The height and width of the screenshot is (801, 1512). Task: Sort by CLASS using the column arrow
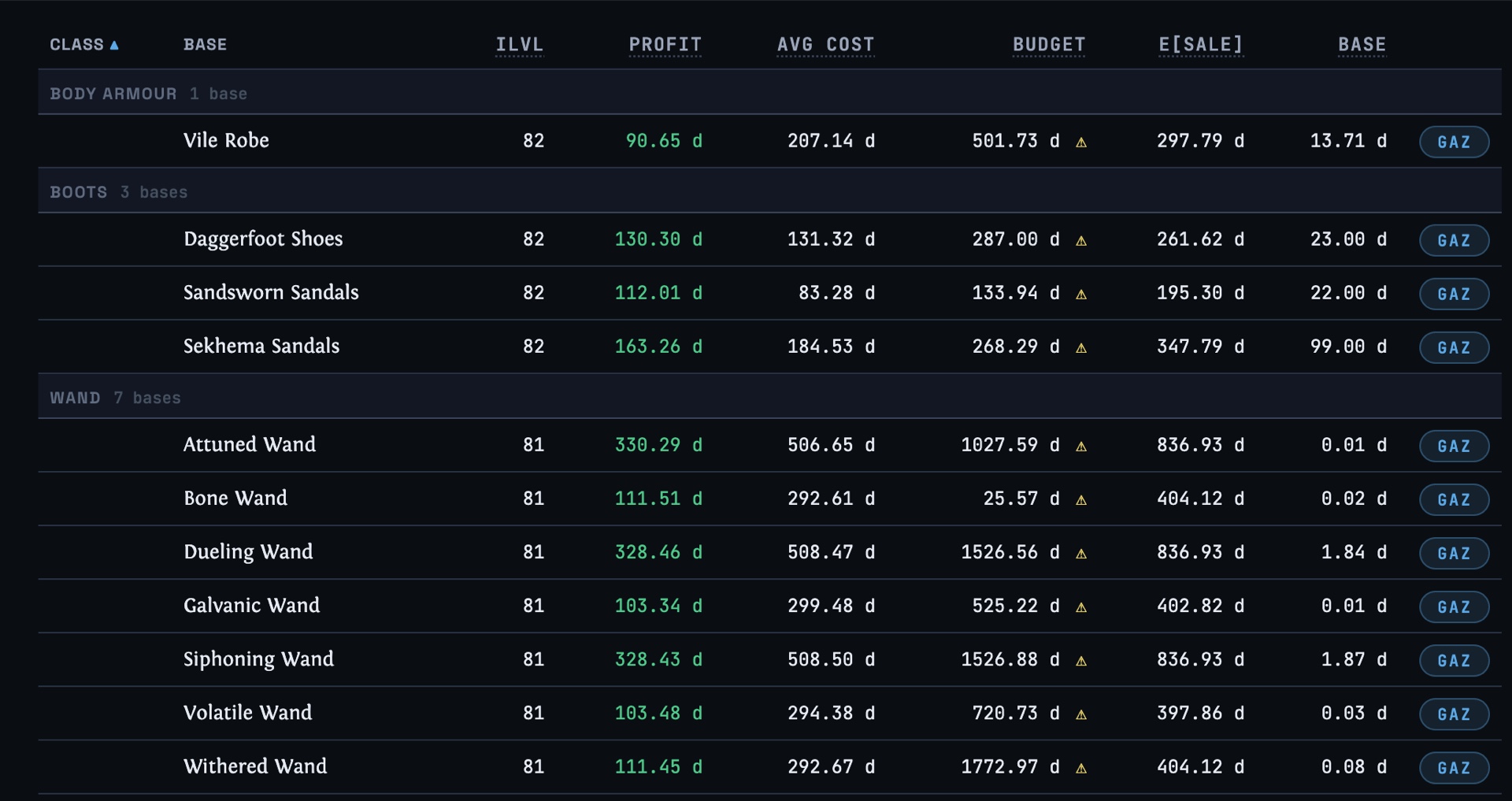pos(114,45)
